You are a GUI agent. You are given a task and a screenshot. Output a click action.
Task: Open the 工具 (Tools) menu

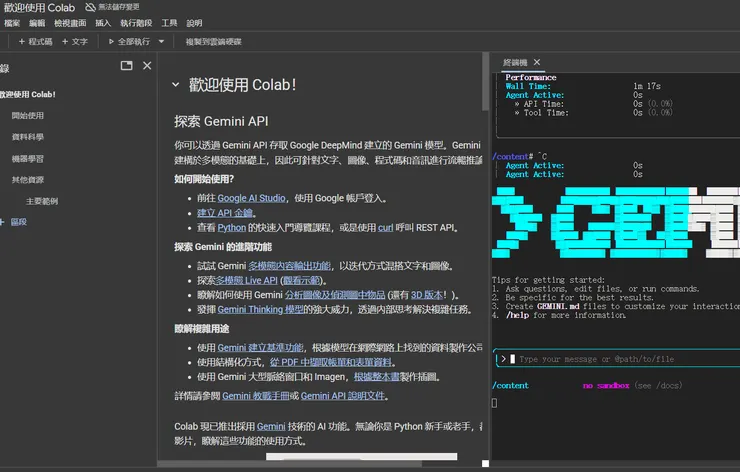[169, 23]
